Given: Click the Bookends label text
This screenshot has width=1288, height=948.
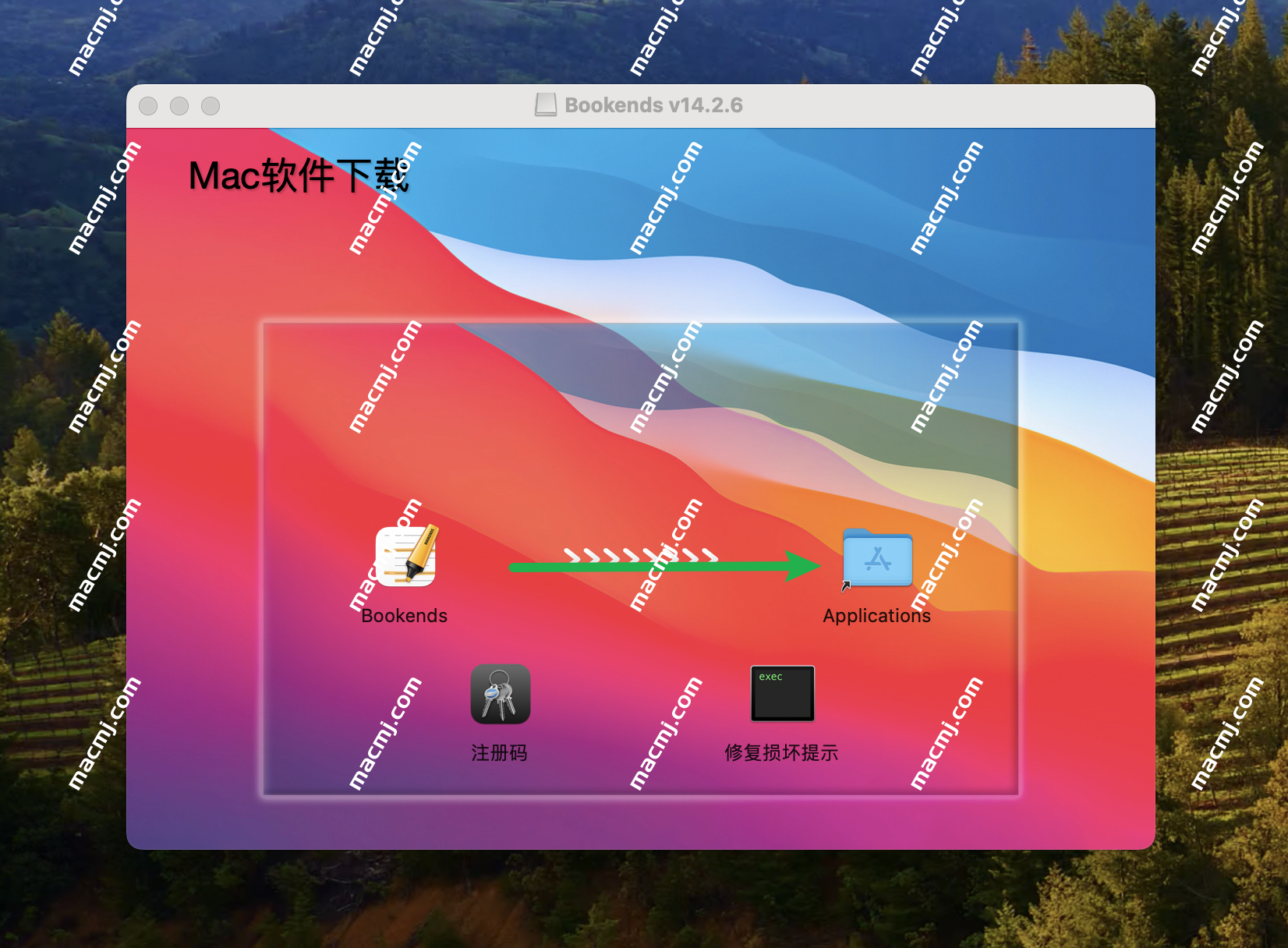Looking at the screenshot, I should 405,616.
